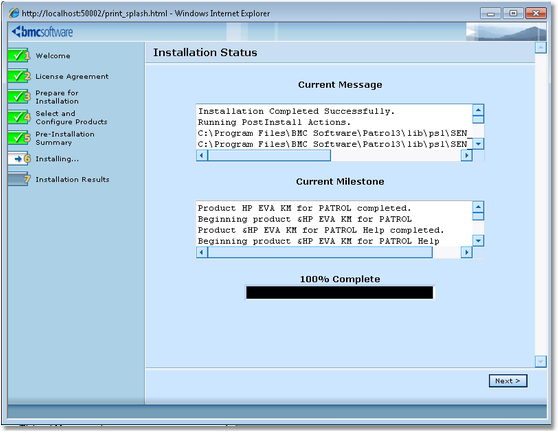The image size is (558, 433).
Task: Click scroll left arrow in Current Milestone box
Action: click(202, 252)
